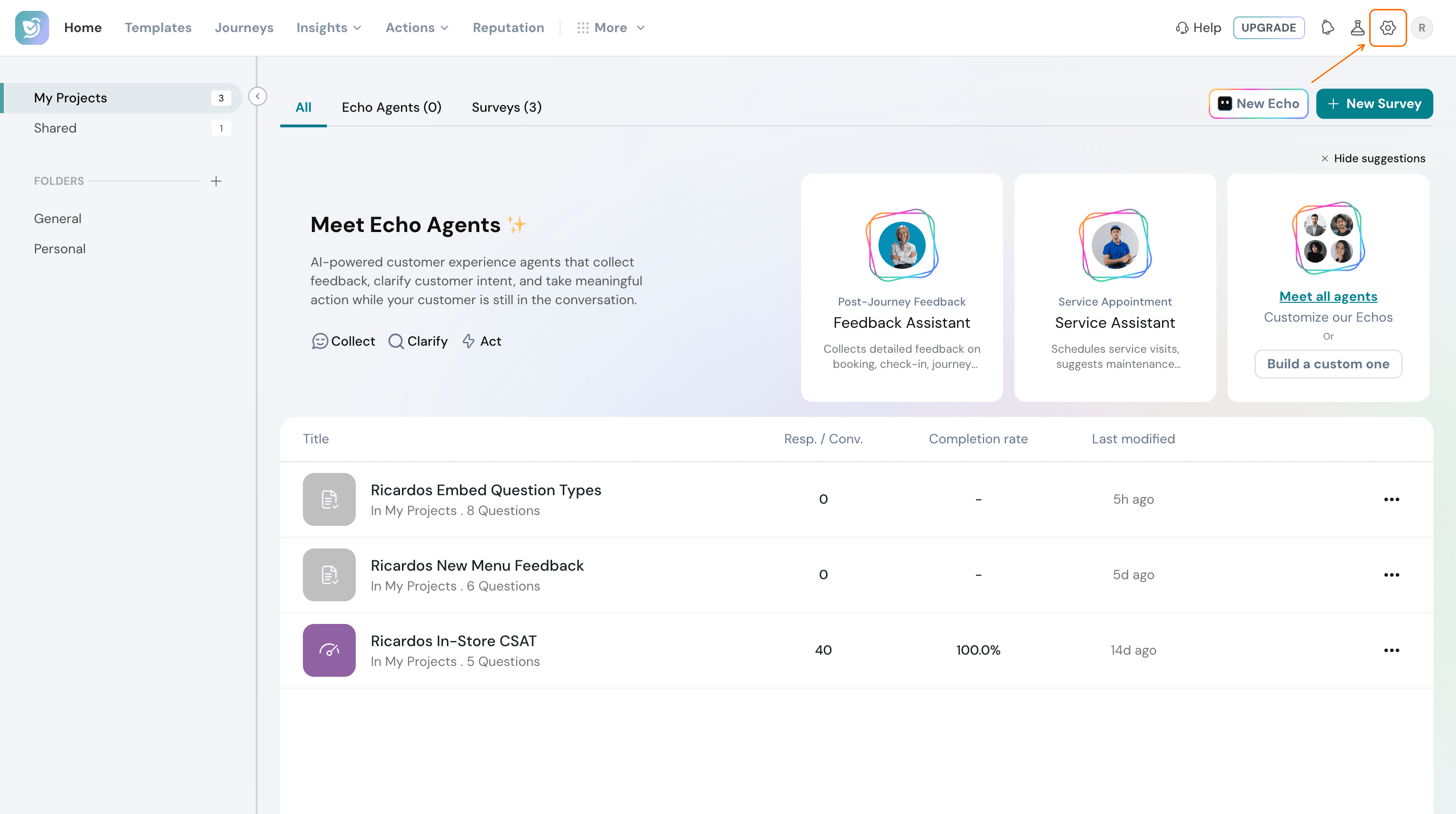Screen dimensions: 1456x814
Task: Click the SurveySparrow logo icon
Action: coord(32,28)
